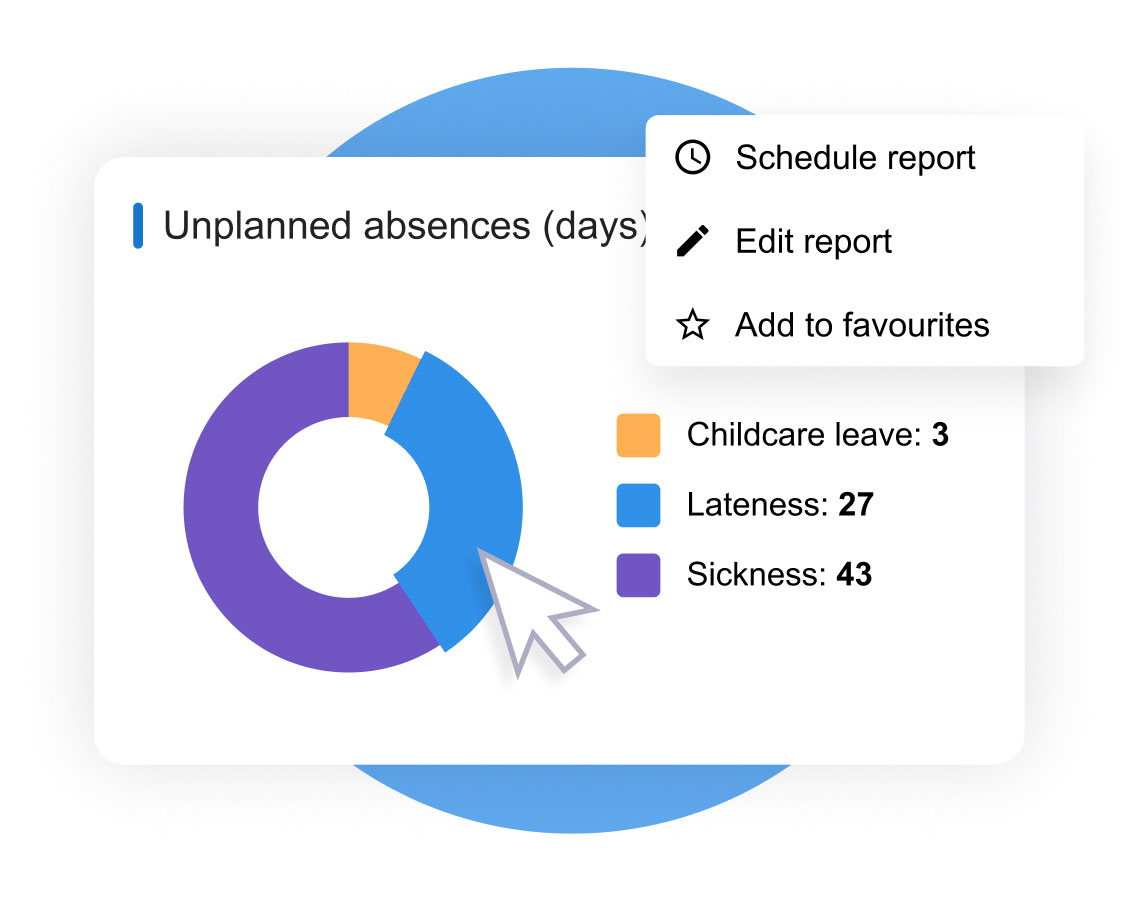1136x912 pixels.
Task: Select the pencil icon next to Edit report
Action: tap(692, 240)
